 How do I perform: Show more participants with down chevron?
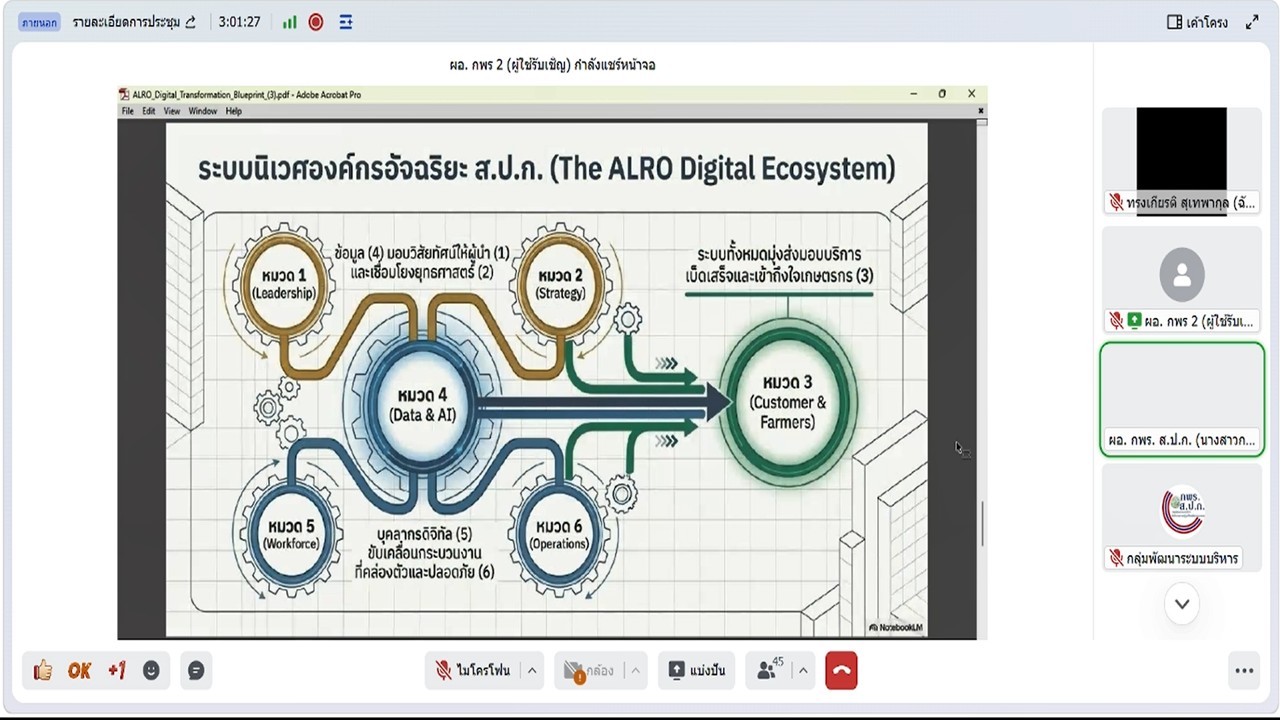(1182, 604)
